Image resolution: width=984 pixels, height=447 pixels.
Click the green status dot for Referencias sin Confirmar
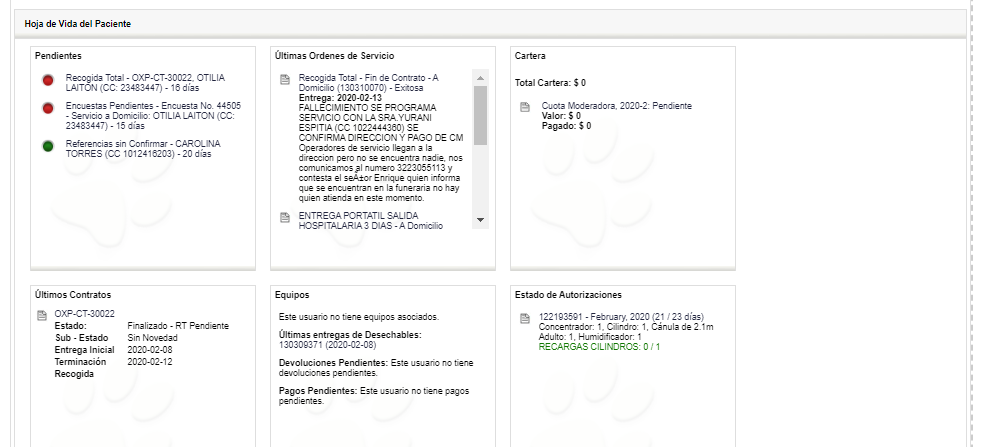tap(48, 146)
